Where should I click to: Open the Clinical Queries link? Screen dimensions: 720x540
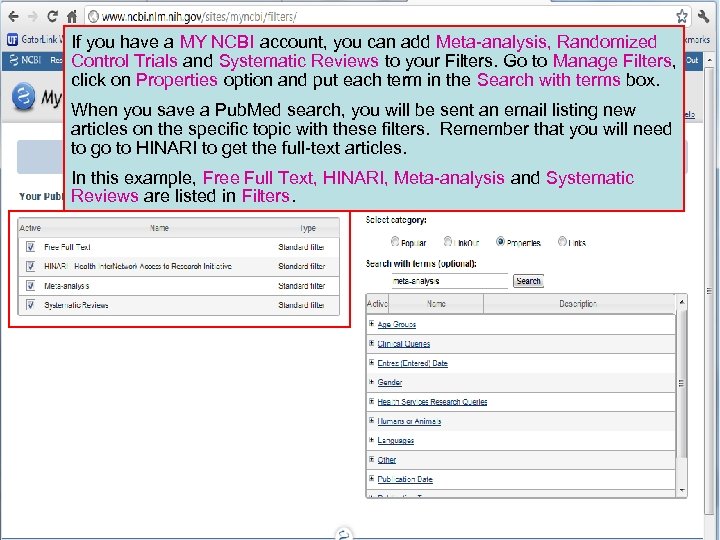(404, 344)
